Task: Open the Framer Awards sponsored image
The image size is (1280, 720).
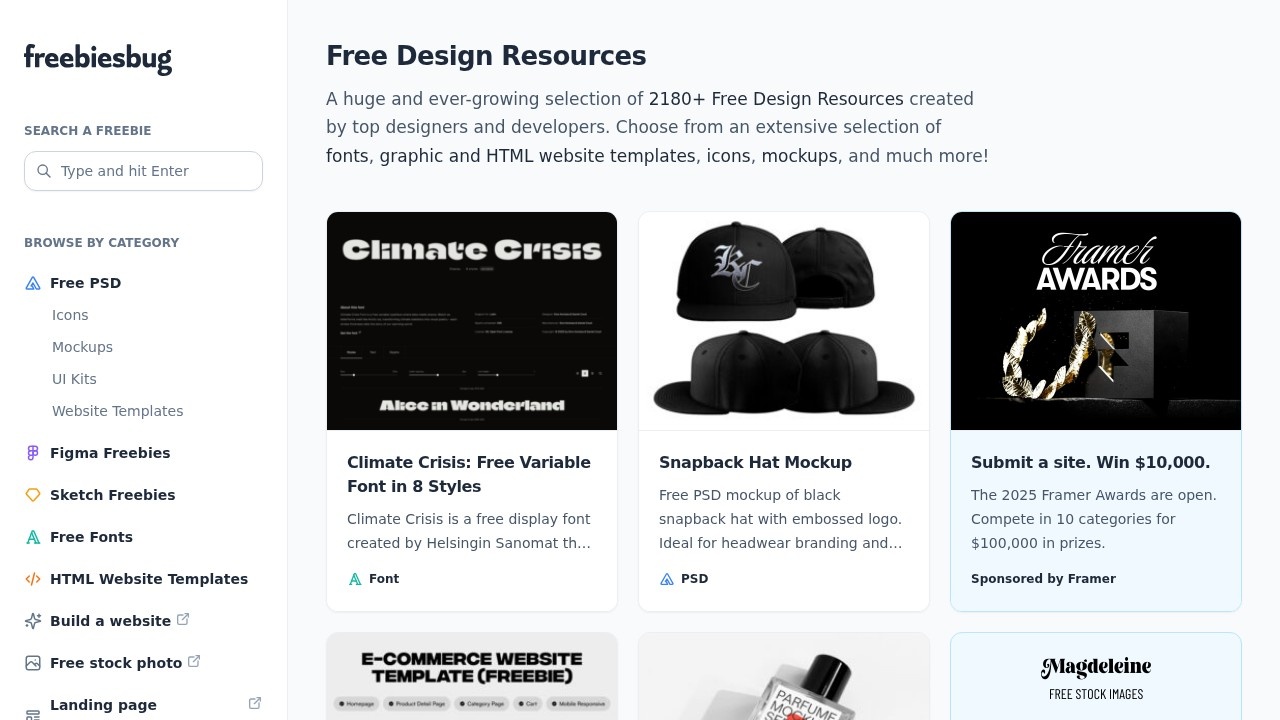Action: pyautogui.click(x=1096, y=321)
